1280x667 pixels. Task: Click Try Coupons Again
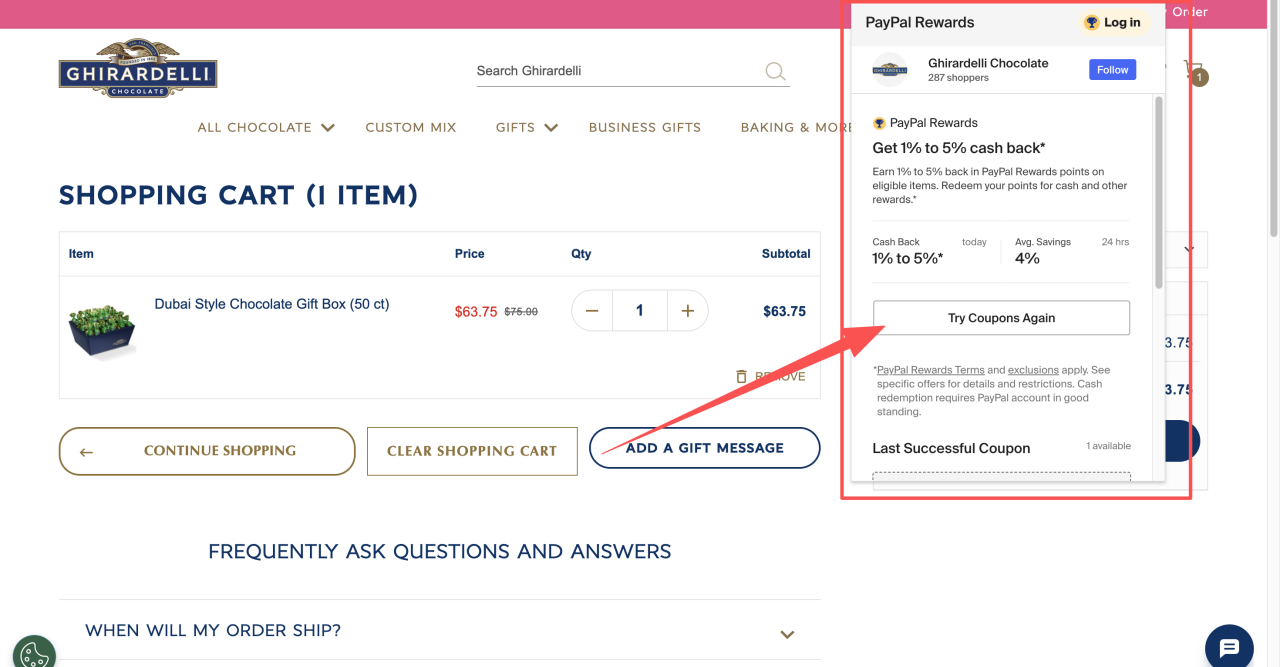click(1001, 317)
